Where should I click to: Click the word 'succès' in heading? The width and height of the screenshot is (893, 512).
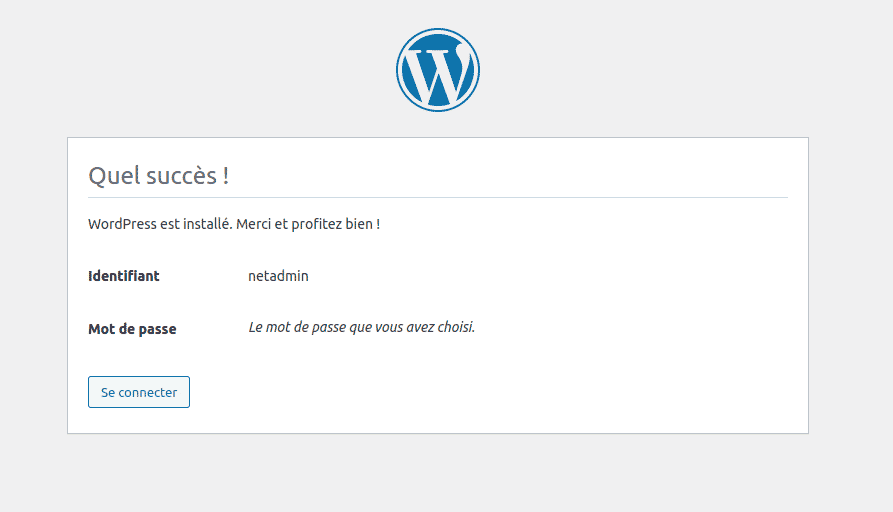pyautogui.click(x=181, y=177)
